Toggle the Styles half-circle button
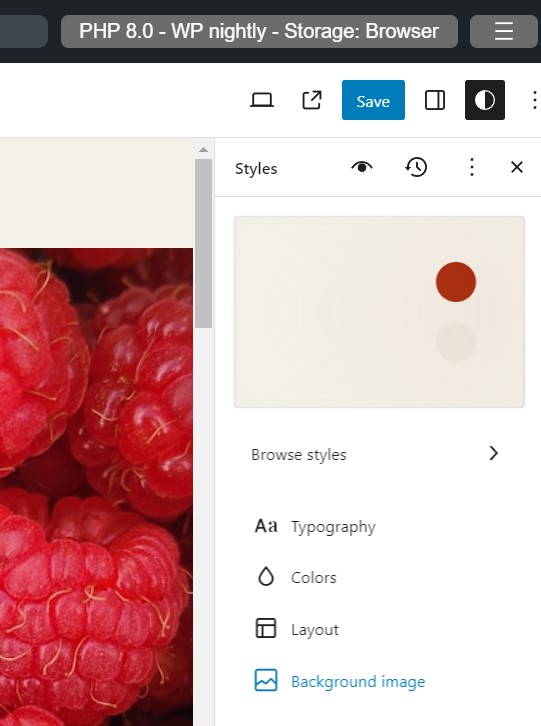This screenshot has height=726, width=541. click(484, 100)
